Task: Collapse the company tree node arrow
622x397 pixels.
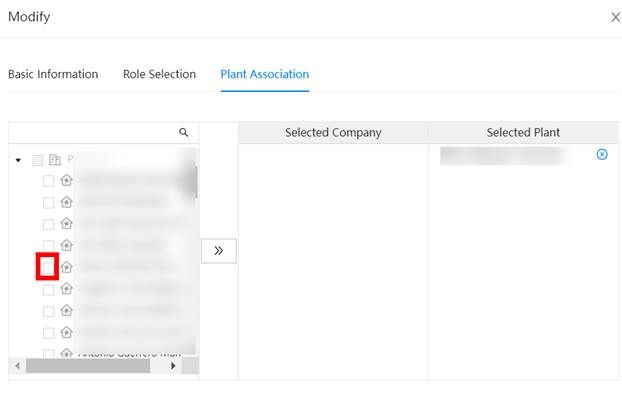Action: 18,160
